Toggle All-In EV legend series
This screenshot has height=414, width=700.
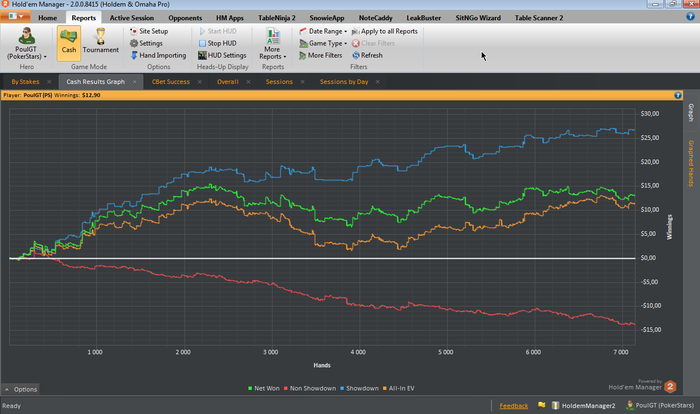point(398,389)
